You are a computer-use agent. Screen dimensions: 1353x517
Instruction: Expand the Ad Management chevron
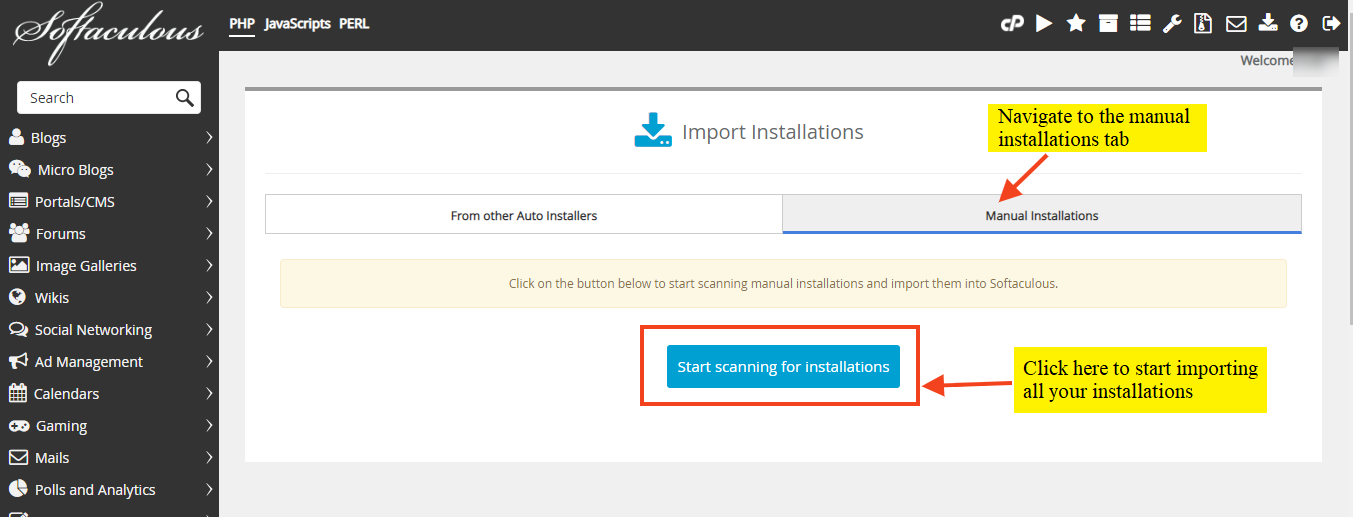pos(209,361)
